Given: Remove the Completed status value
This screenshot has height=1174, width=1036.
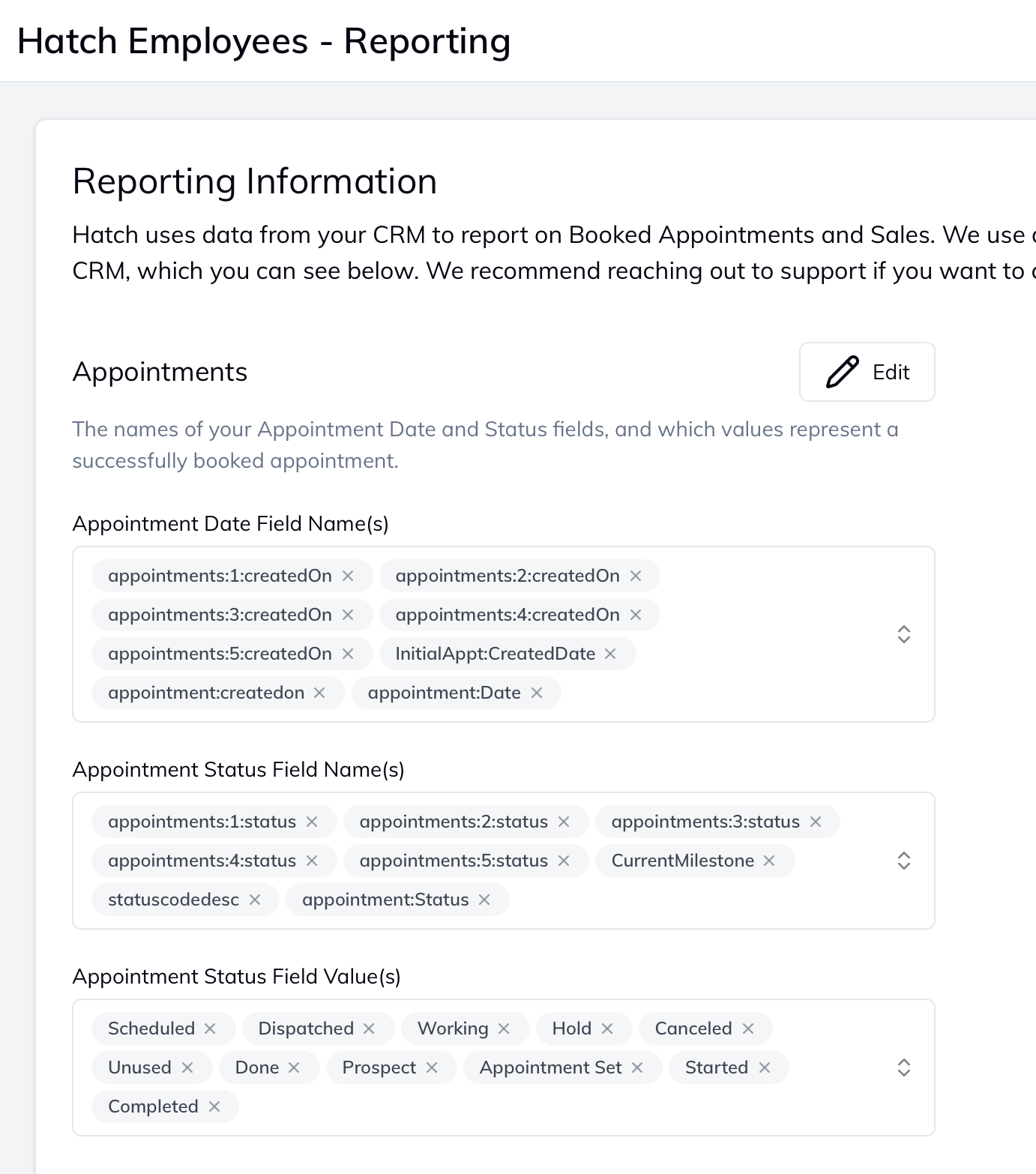Looking at the screenshot, I should (x=214, y=1106).
